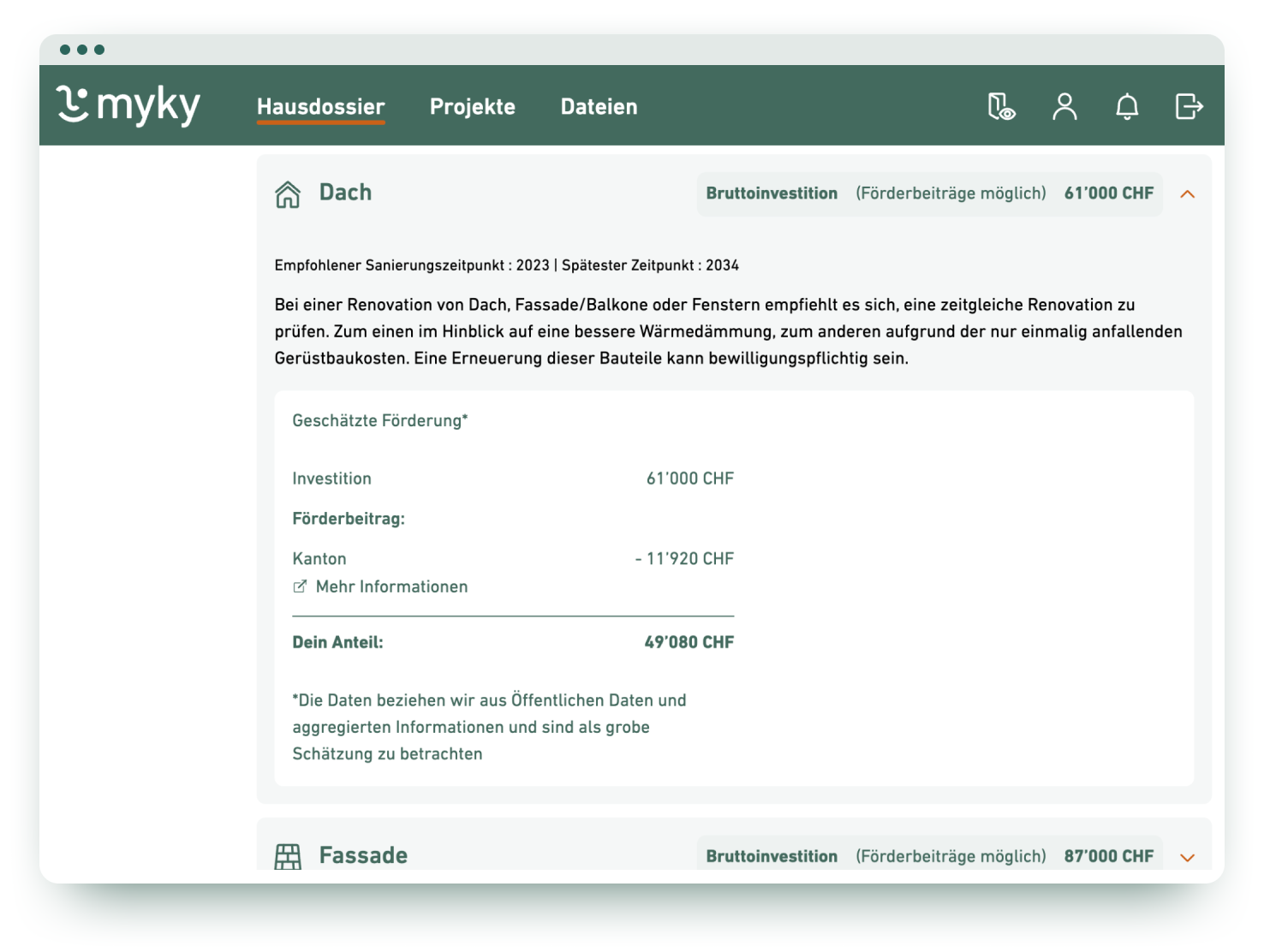Image resolution: width=1264 pixels, height=952 pixels.
Task: Collapse the Dach section chevron
Action: pyautogui.click(x=1188, y=194)
